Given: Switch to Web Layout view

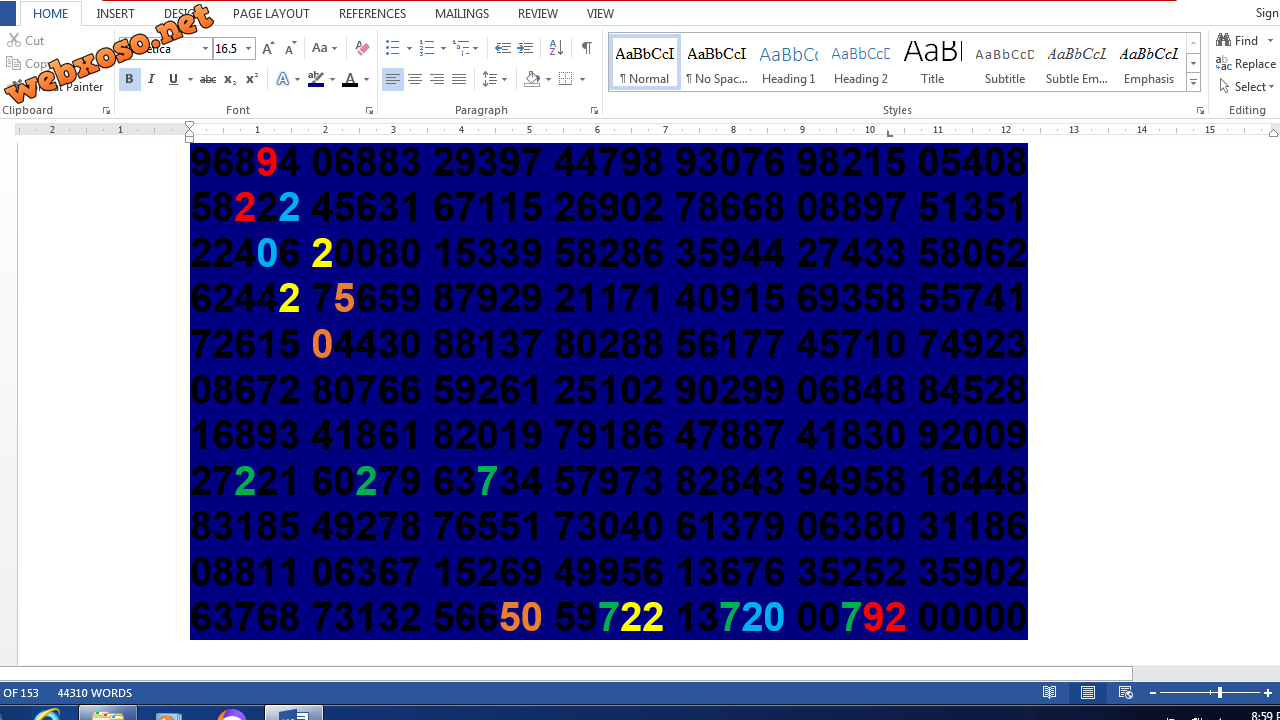Looking at the screenshot, I should click(x=1126, y=693).
